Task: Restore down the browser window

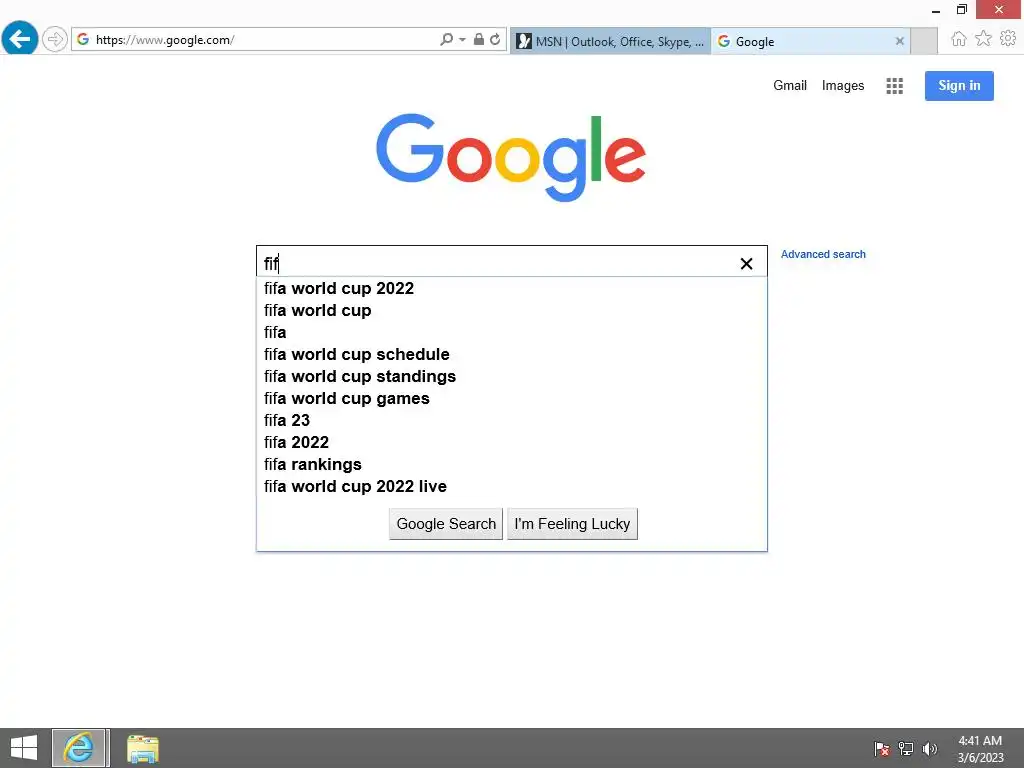Action: pyautogui.click(x=961, y=9)
